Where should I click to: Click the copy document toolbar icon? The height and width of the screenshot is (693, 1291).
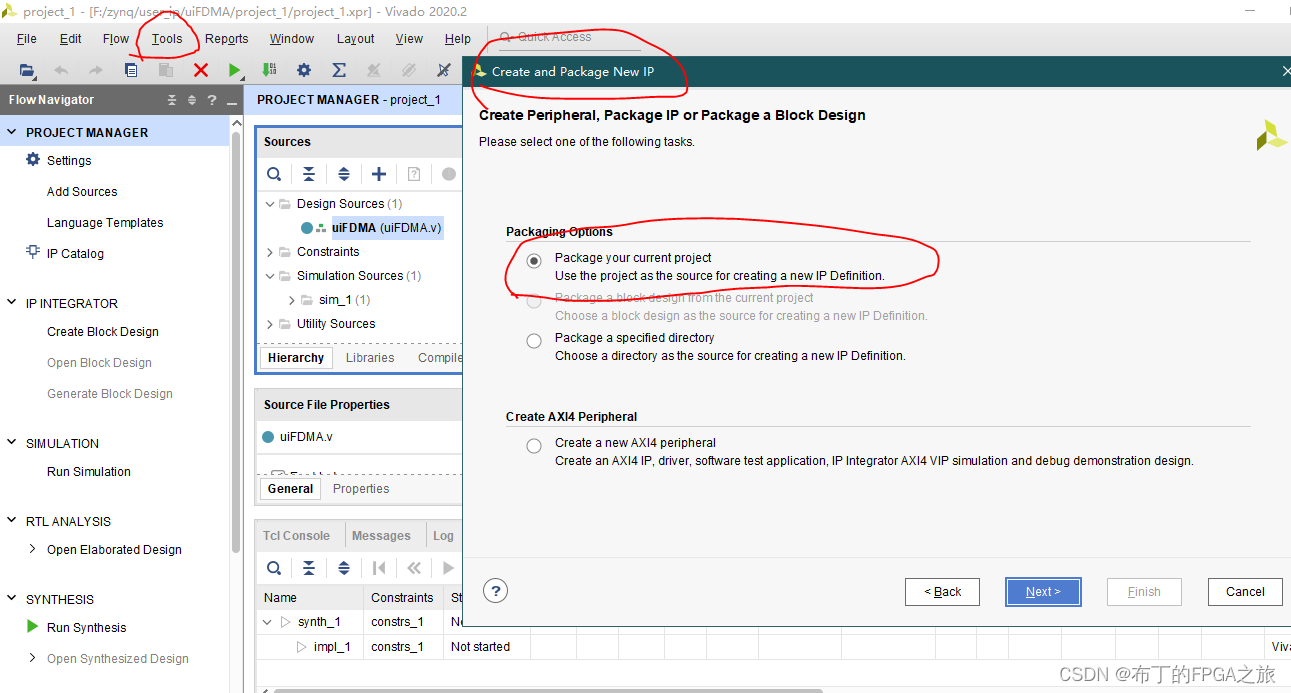pos(131,70)
